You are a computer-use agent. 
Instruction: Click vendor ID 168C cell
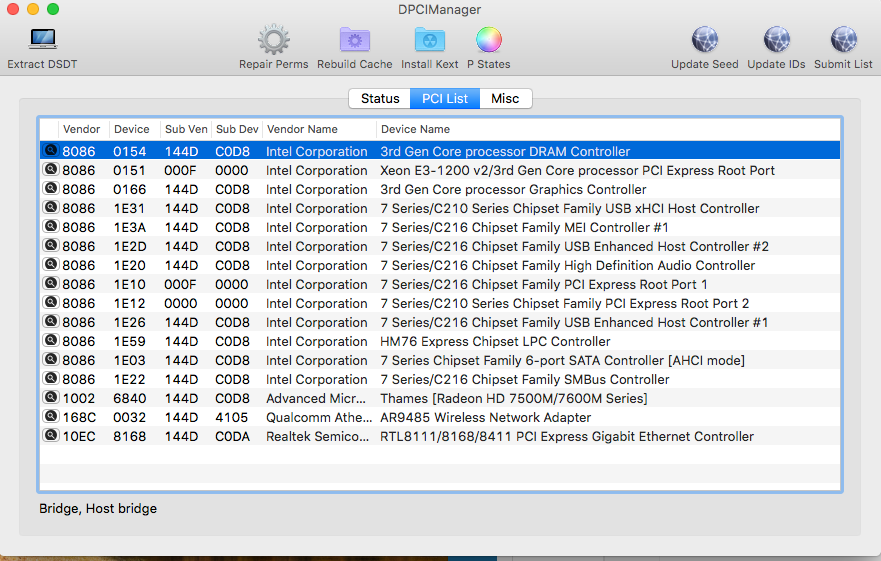(79, 418)
